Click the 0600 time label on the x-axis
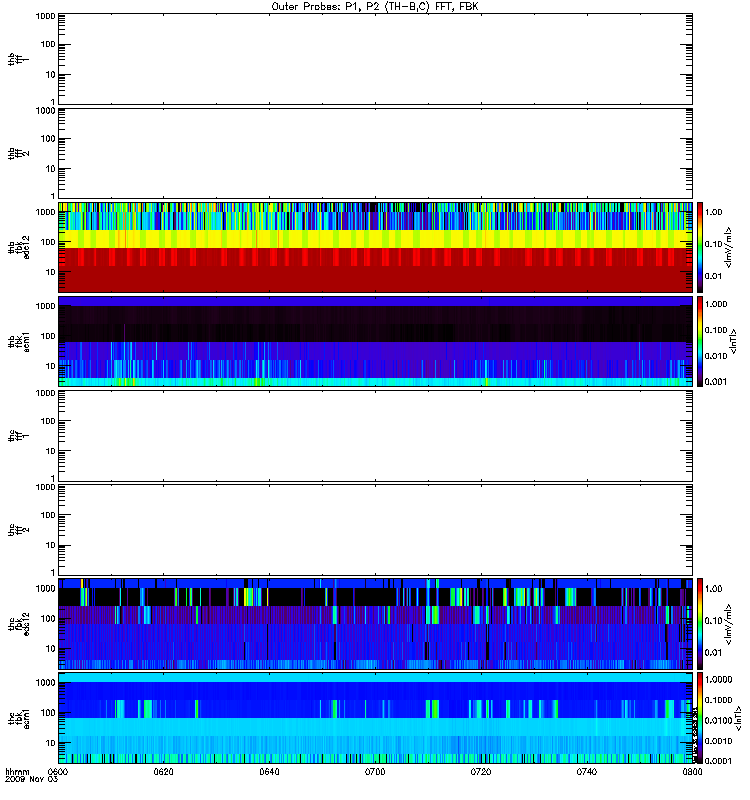Screen dimensions: 750x800 57,771
